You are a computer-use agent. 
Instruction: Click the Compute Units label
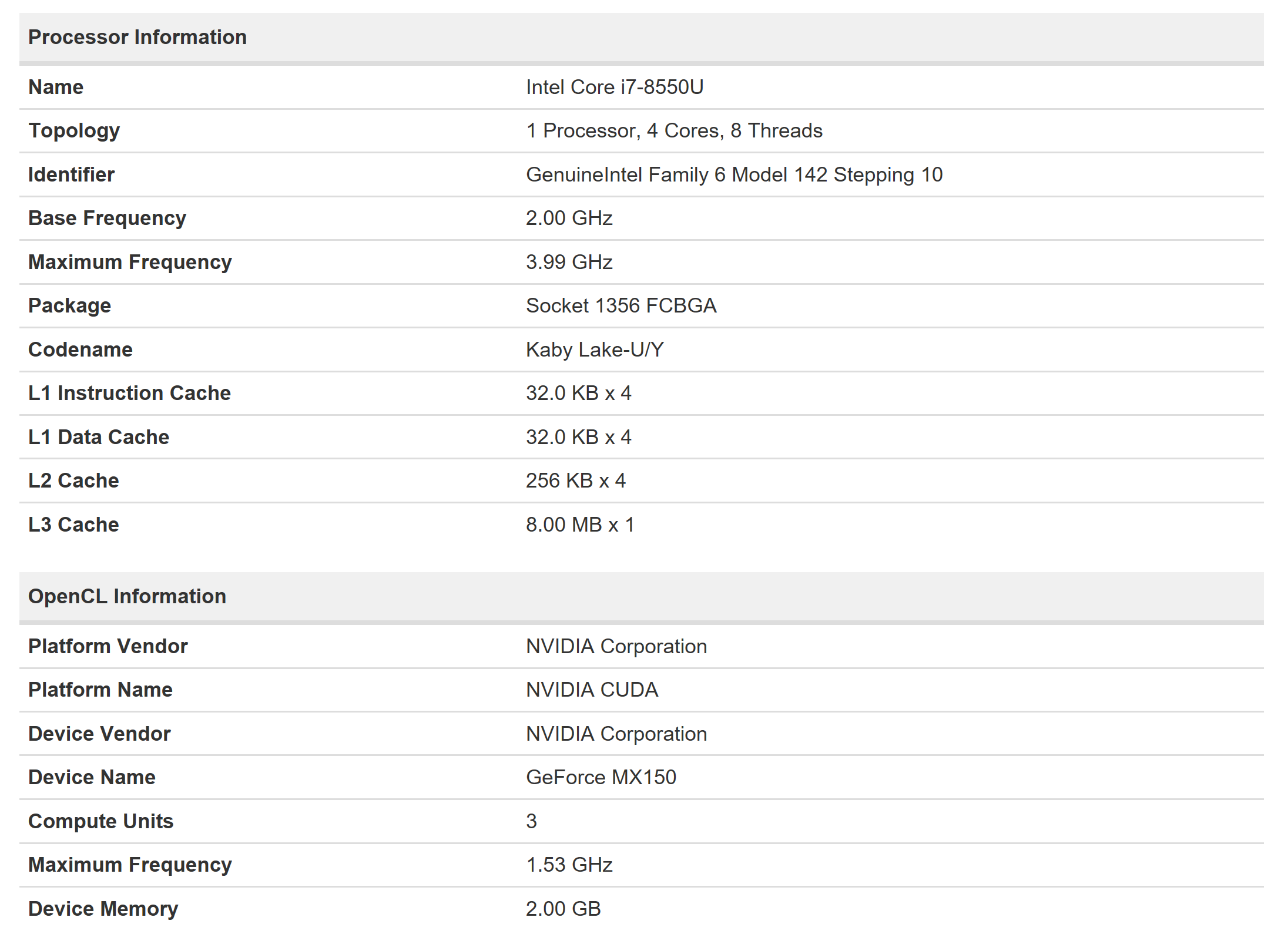click(100, 821)
